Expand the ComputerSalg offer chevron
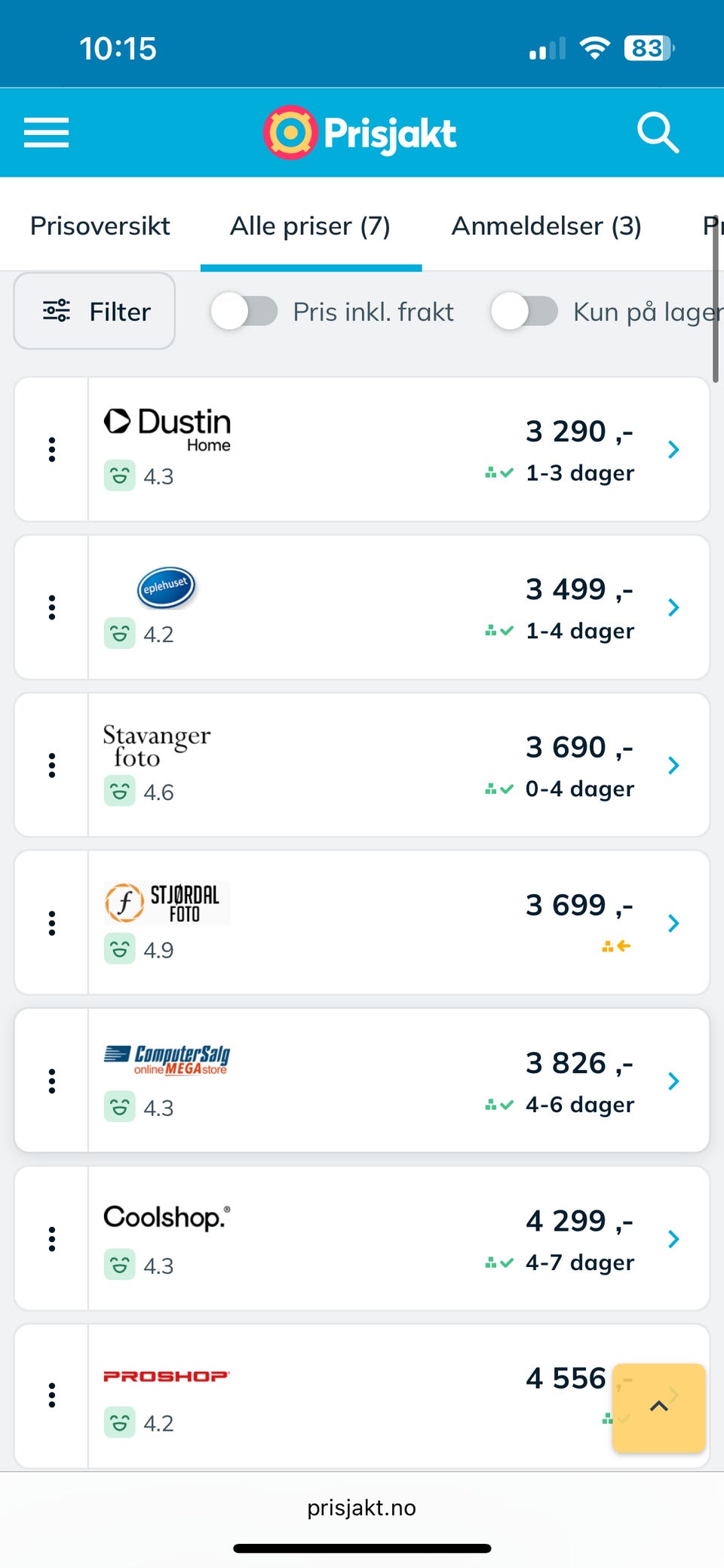Screen dimensions: 724x1568 point(673,1081)
